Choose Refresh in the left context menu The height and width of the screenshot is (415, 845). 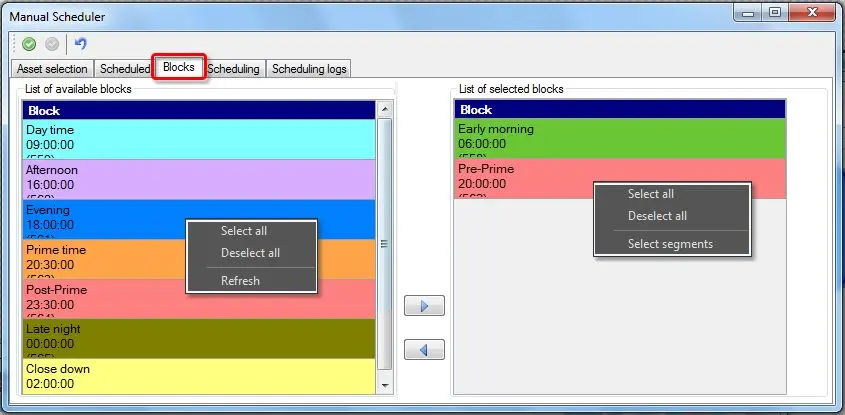click(x=240, y=281)
